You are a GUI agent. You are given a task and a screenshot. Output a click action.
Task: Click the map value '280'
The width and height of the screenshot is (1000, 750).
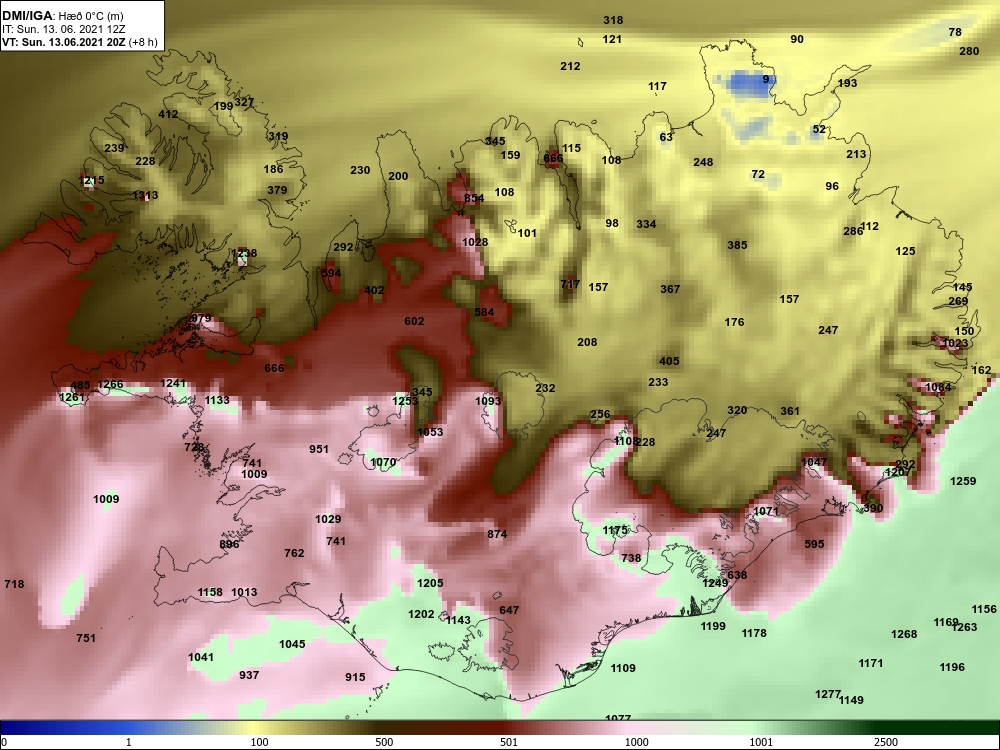pos(969,51)
